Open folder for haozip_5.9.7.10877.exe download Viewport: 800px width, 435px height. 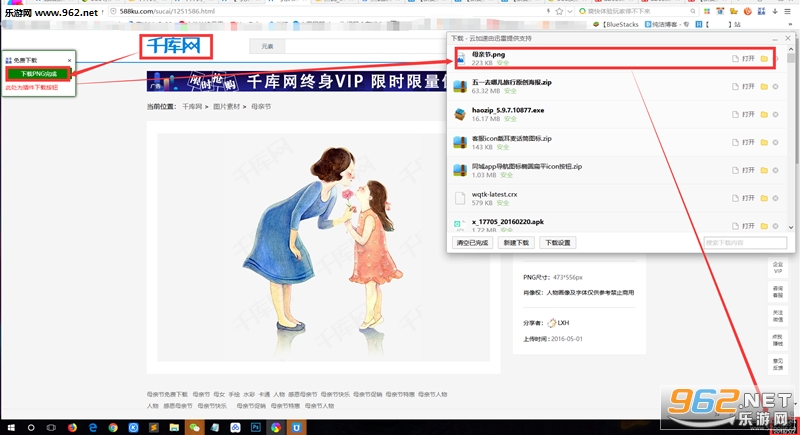coord(764,115)
